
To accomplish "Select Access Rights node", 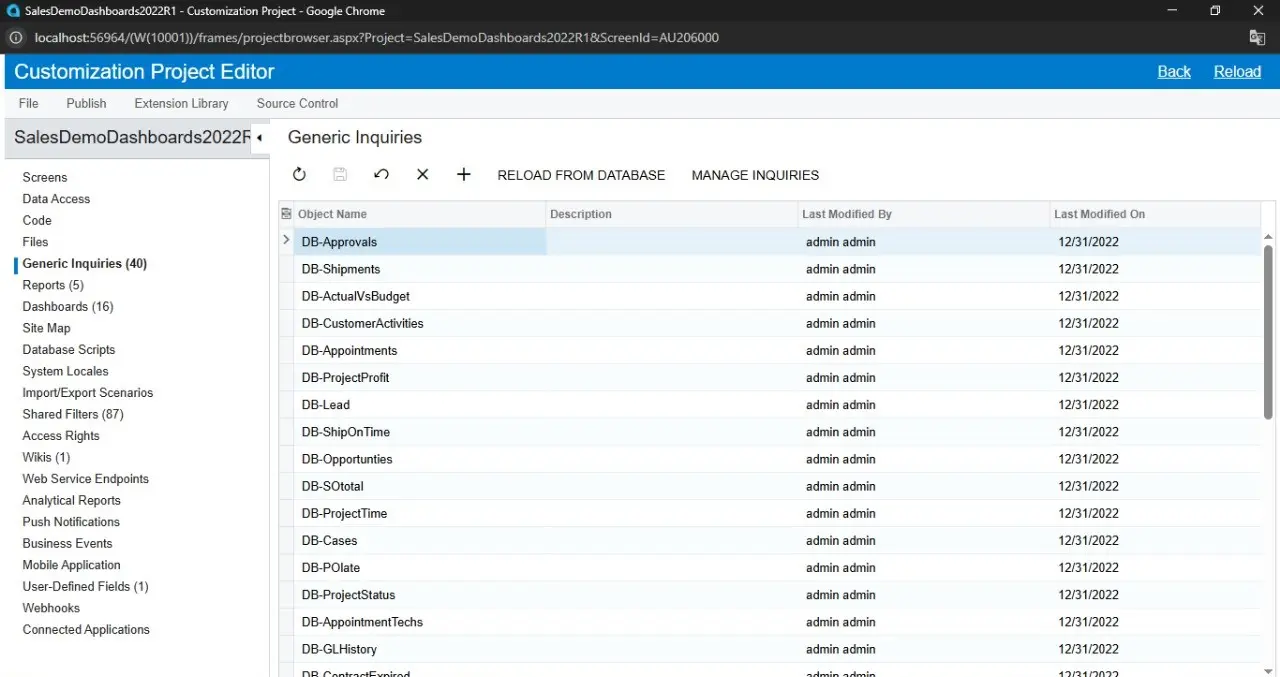I will click(x=61, y=436).
